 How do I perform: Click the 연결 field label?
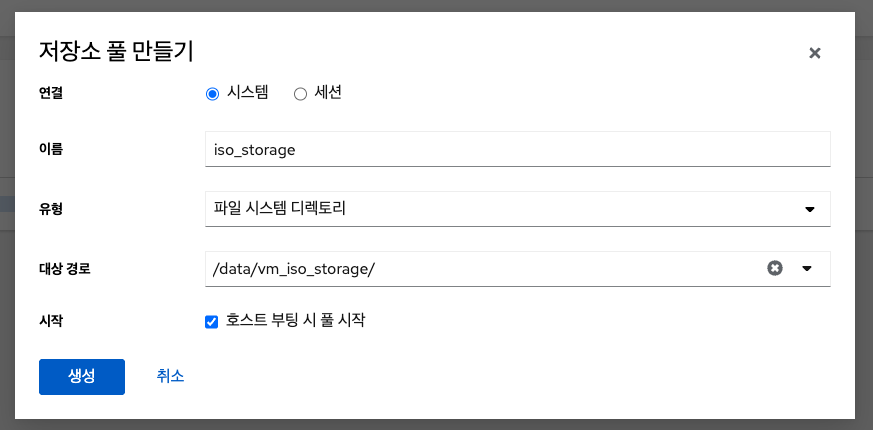tap(51, 93)
